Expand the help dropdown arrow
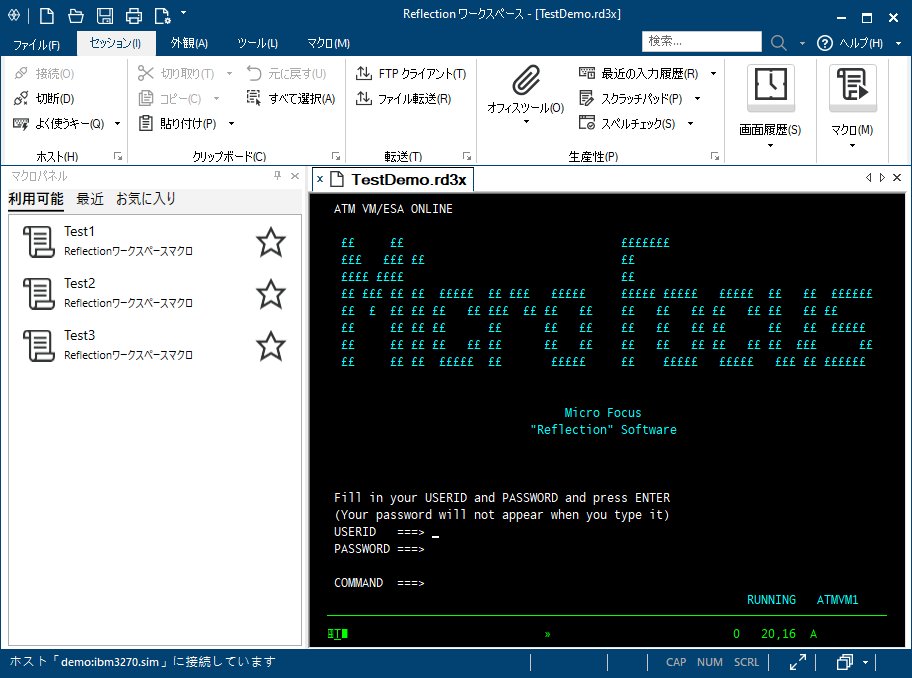 tap(898, 43)
